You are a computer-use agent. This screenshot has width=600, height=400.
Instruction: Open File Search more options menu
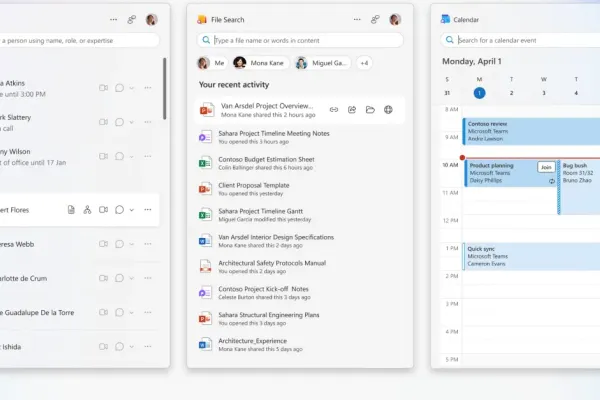[357, 19]
